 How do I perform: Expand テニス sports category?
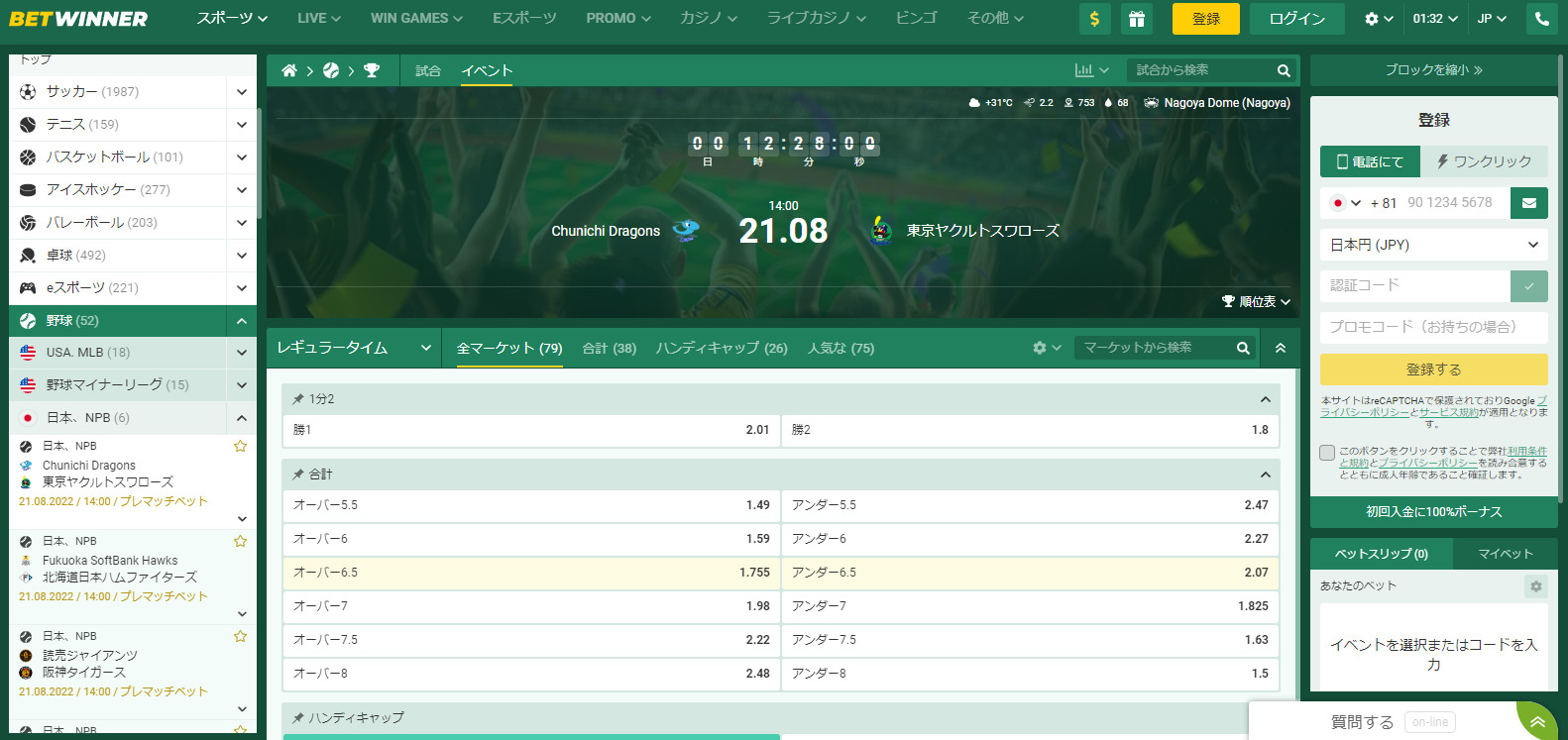tap(242, 124)
